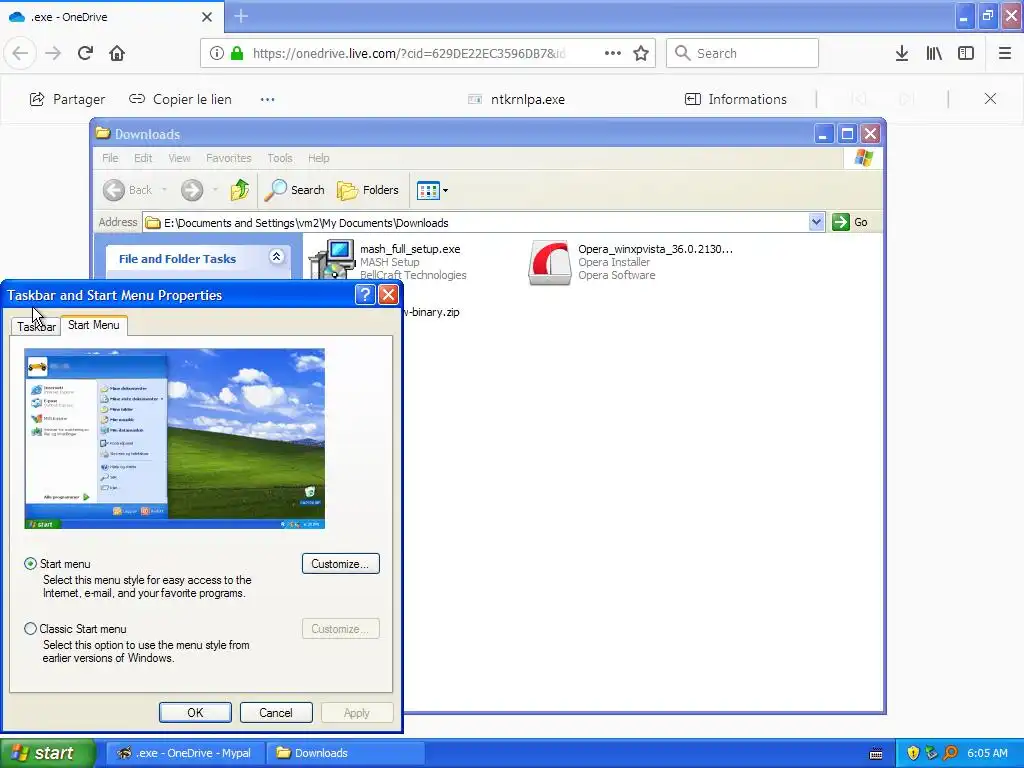Switch to OneDrive - Mypal taskbar button
Image resolution: width=1024 pixels, height=768 pixels.
185,753
